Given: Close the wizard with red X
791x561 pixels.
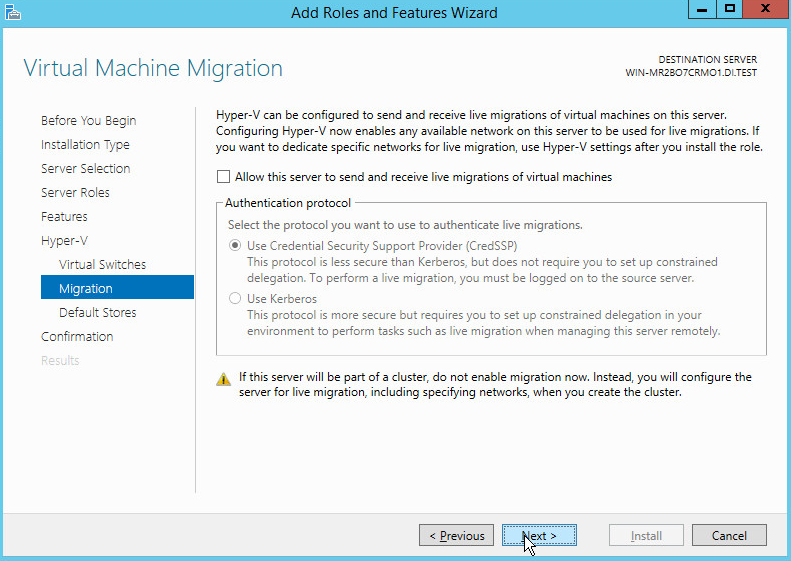Looking at the screenshot, I should pos(765,9).
